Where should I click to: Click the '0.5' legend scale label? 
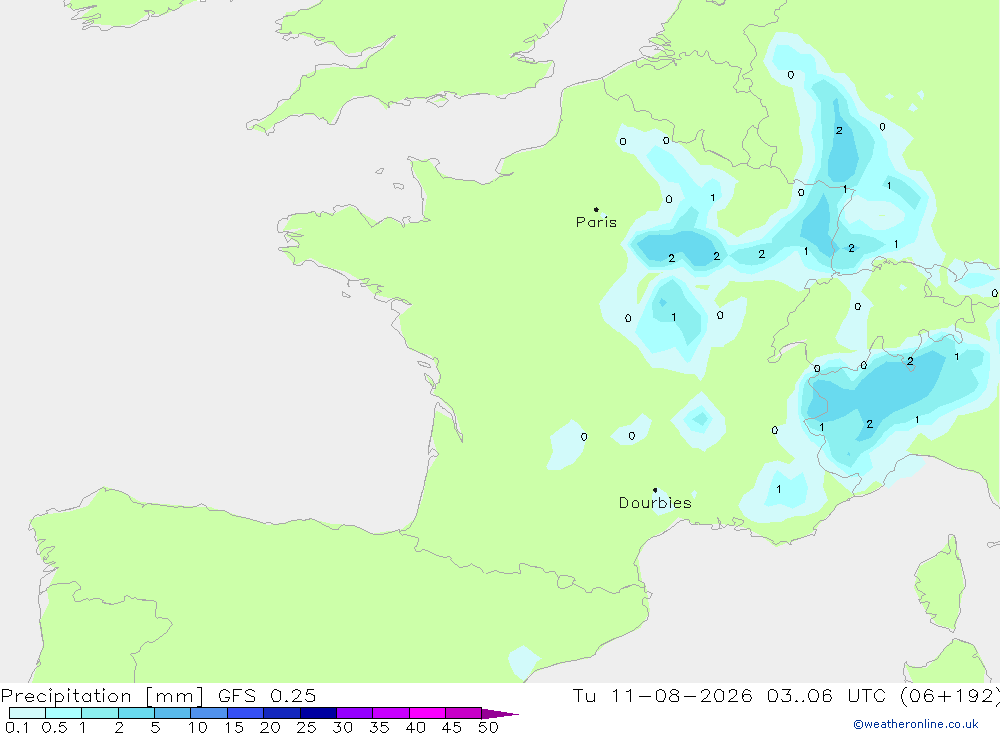tap(54, 727)
